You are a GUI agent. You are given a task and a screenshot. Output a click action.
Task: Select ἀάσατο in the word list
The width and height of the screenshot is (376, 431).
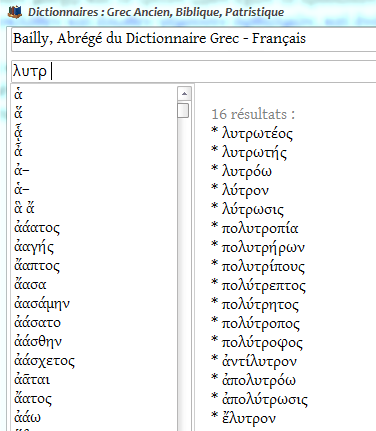coord(37,323)
